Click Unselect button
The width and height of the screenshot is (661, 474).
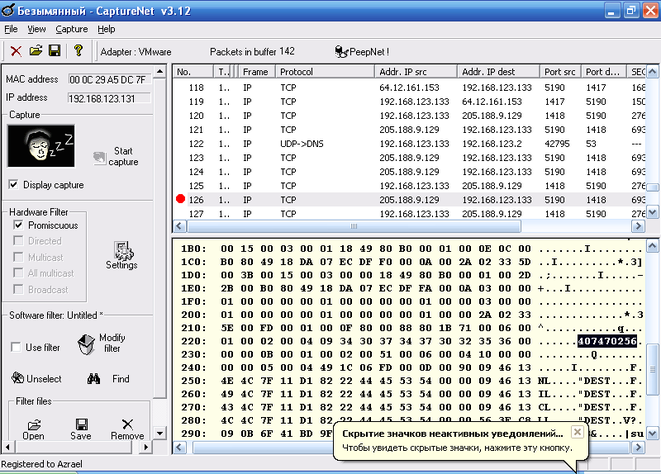pos(36,379)
